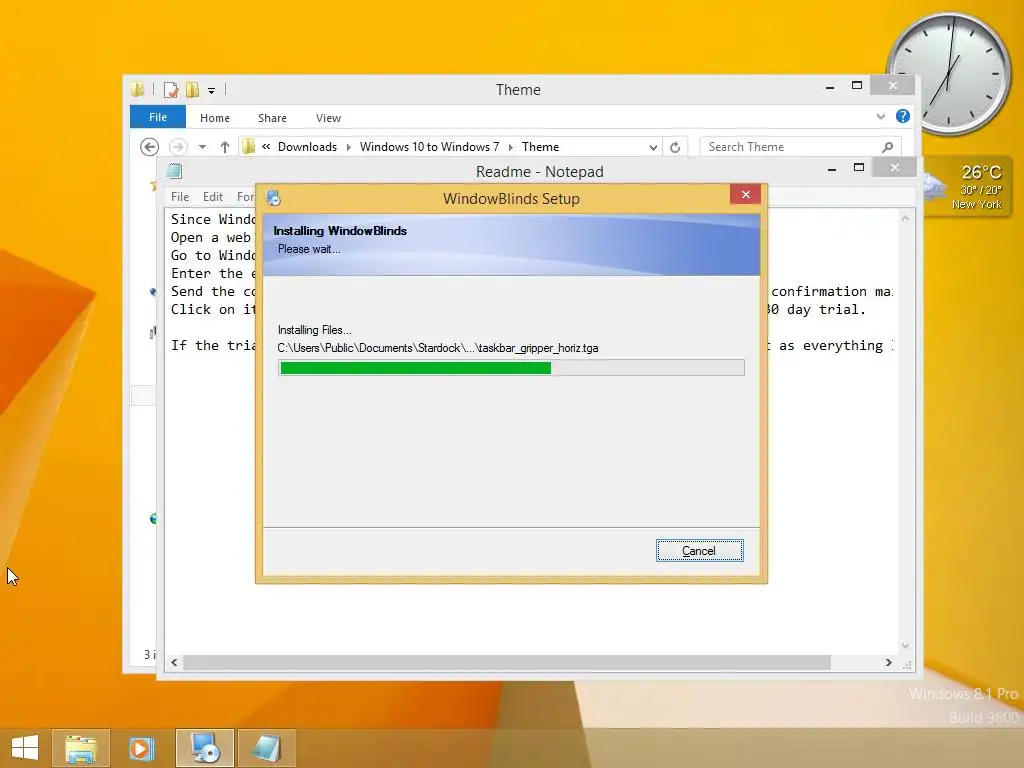Click Notepad horizontal scrollbar thumb

point(507,662)
